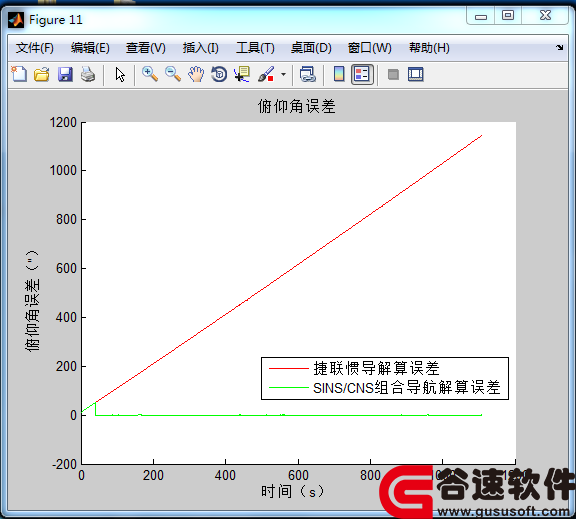The image size is (576, 519).
Task: Click the Link Plot icon
Action: (x=307, y=74)
